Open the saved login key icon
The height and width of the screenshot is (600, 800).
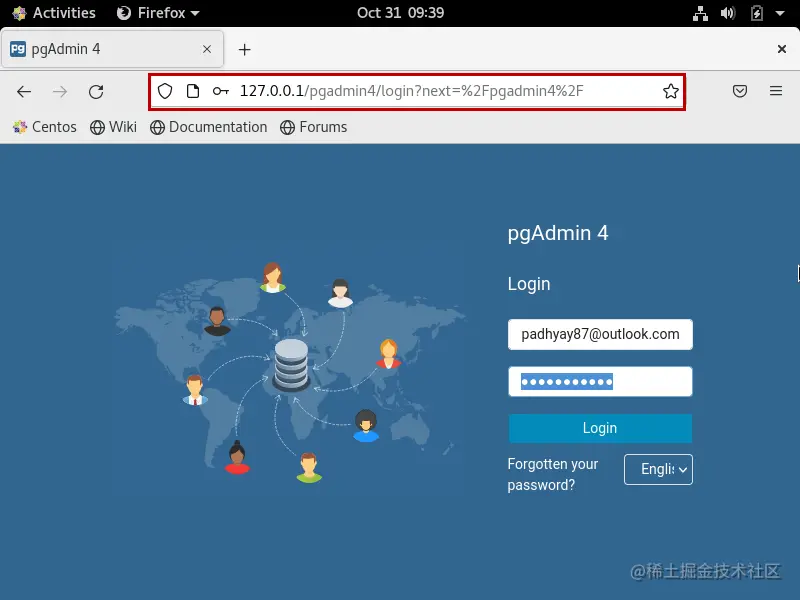pos(221,90)
